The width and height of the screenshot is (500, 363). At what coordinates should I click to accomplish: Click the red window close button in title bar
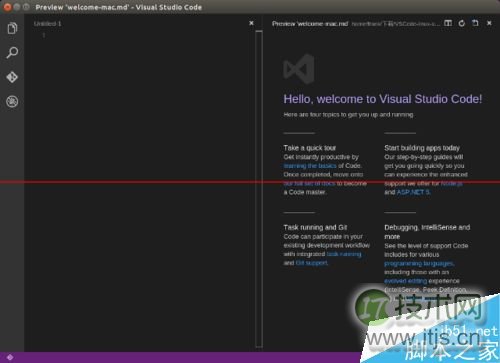(7, 7)
